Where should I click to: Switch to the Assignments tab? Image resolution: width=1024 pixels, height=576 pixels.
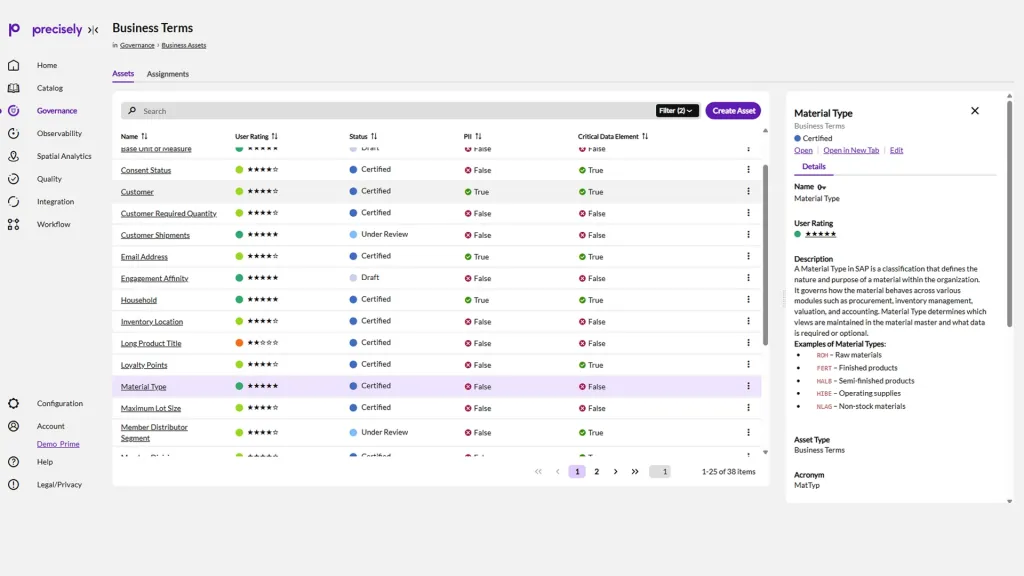click(167, 73)
